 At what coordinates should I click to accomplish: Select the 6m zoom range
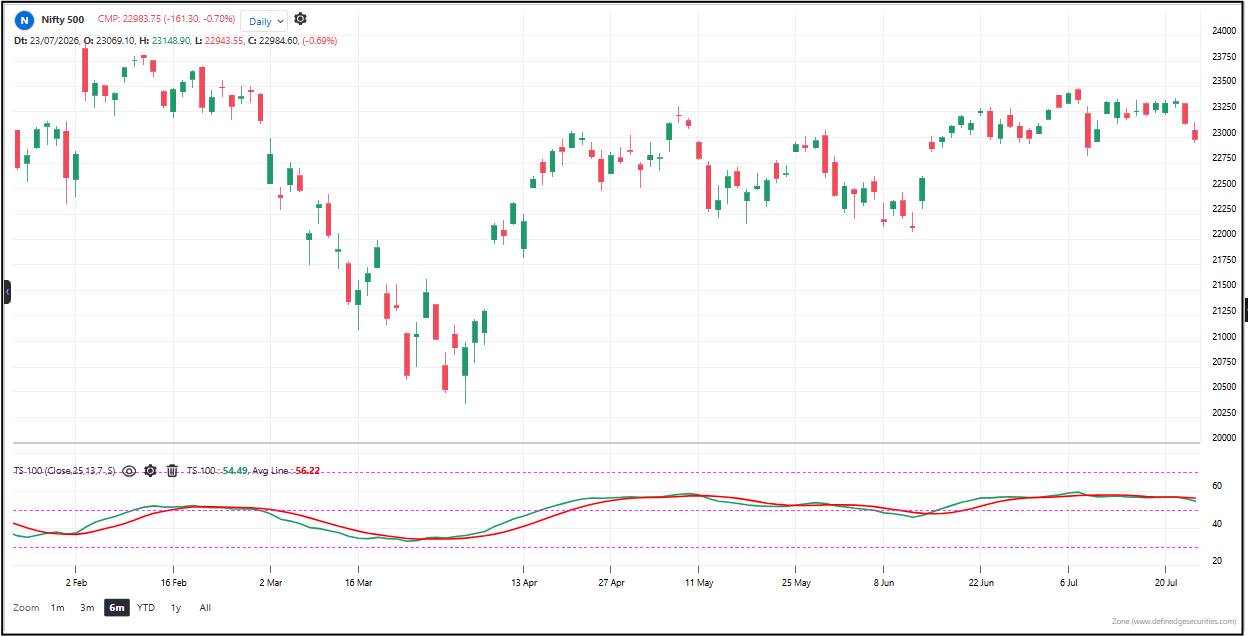click(117, 607)
